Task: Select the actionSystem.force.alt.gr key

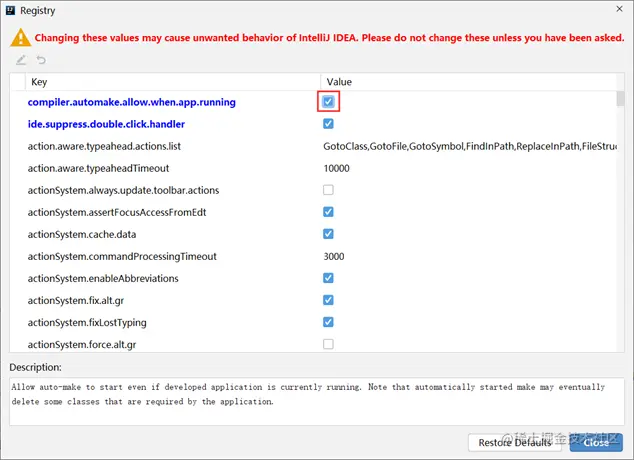Action: point(82,345)
